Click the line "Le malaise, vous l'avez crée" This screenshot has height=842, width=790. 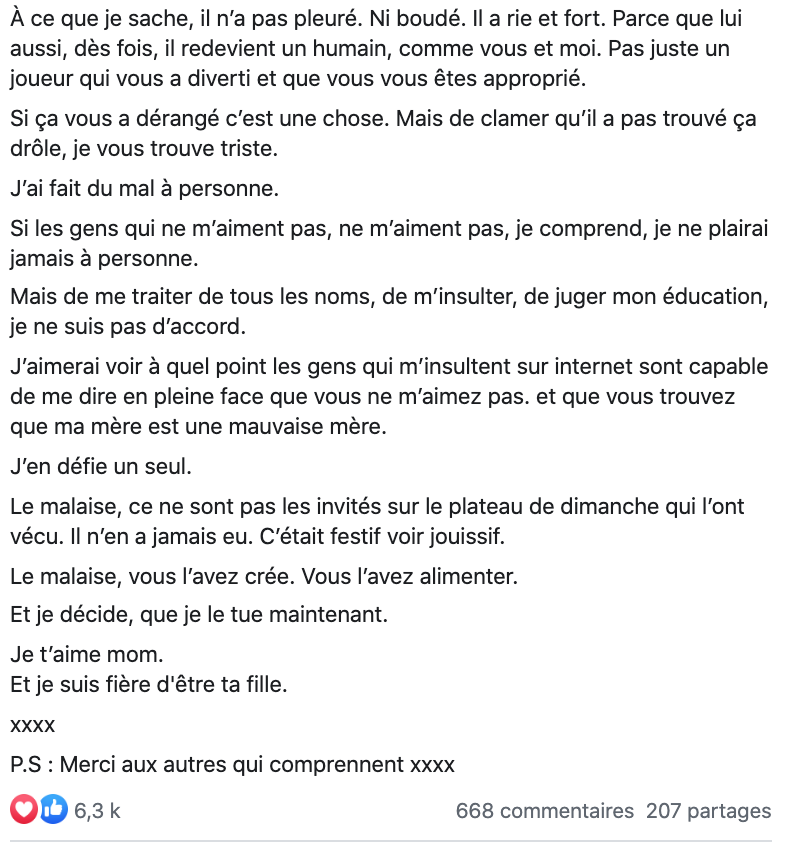tap(264, 576)
